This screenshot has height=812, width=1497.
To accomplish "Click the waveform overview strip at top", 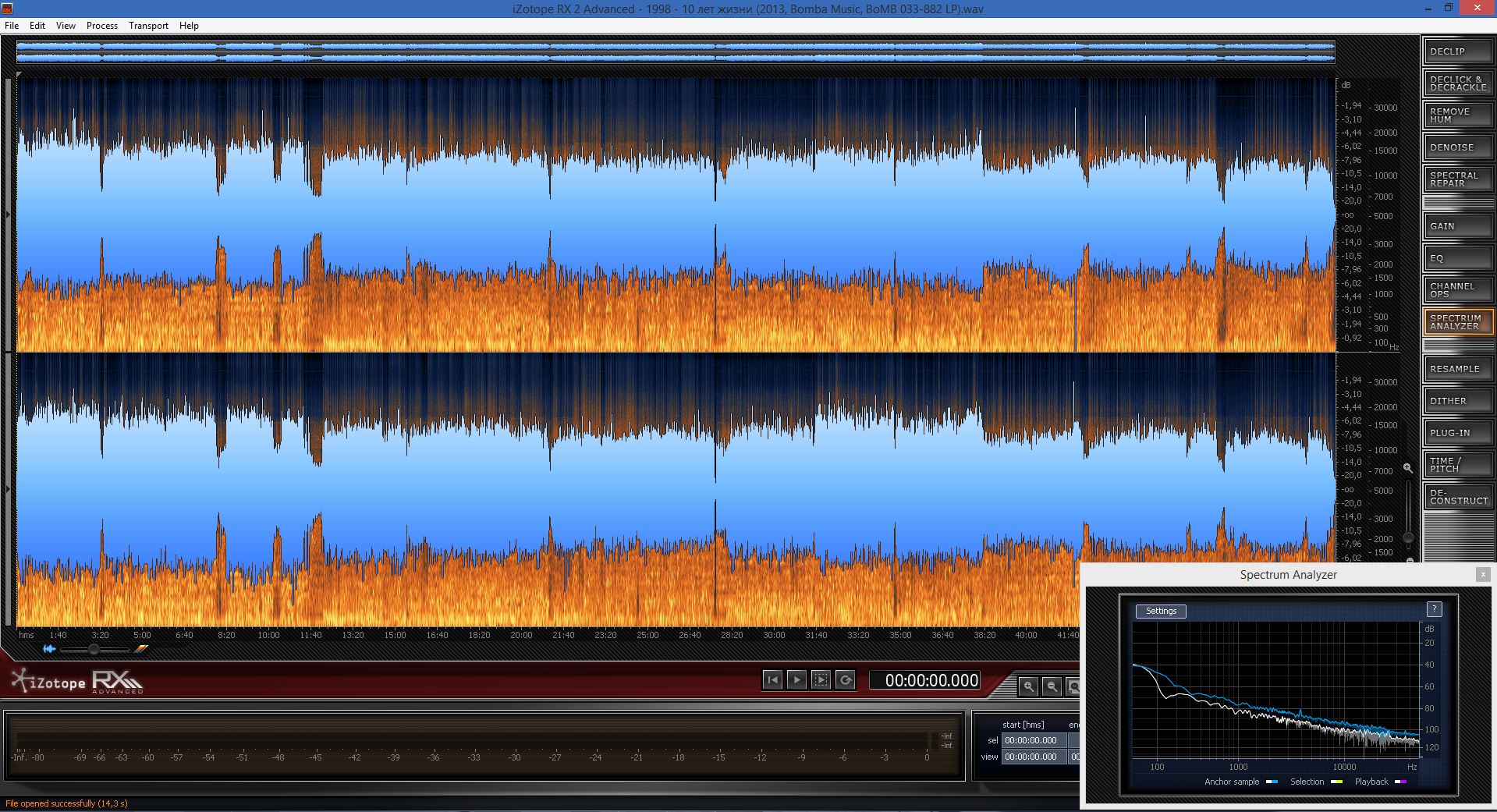I will tap(676, 52).
